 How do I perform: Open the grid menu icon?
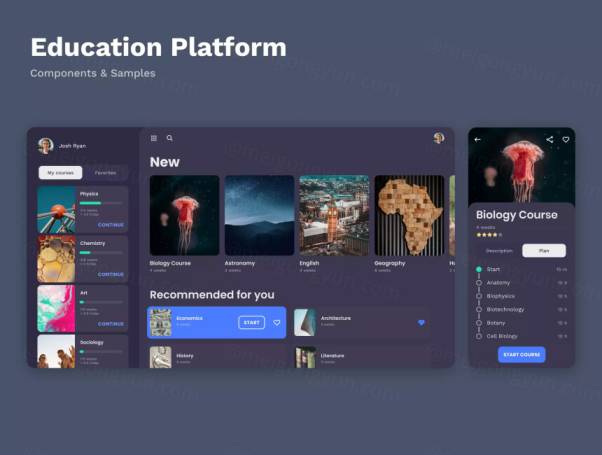154,138
